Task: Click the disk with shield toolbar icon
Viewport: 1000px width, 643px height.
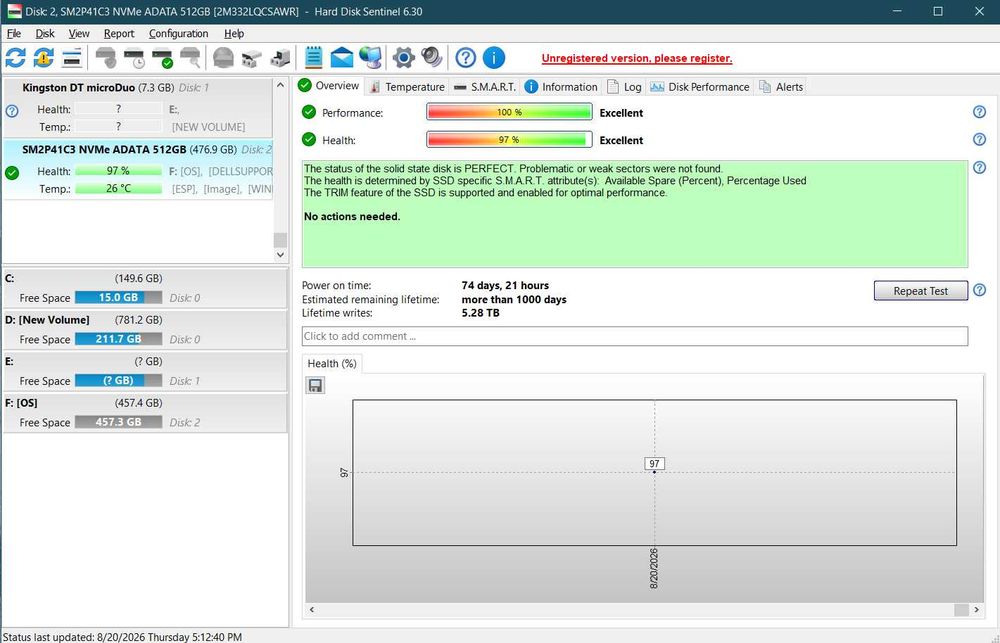Action: 106,58
